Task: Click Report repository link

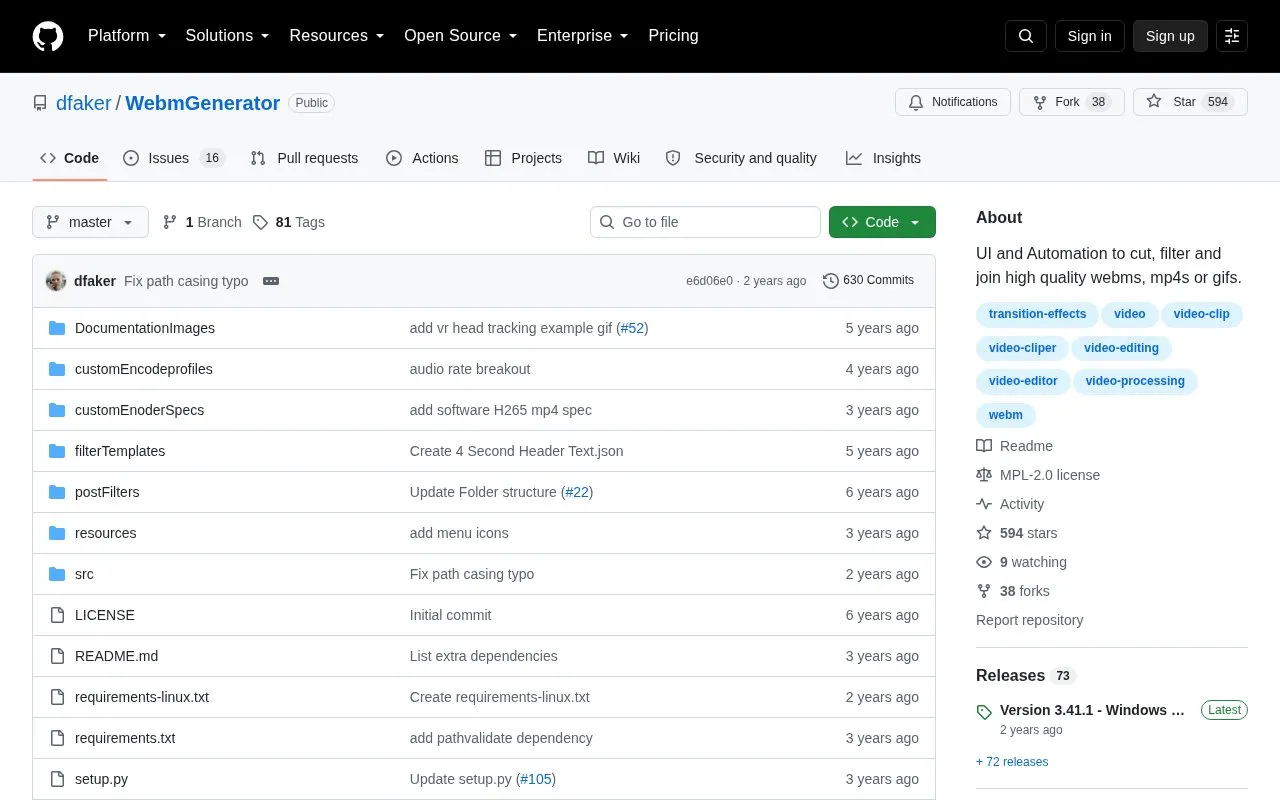Action: click(x=1029, y=620)
